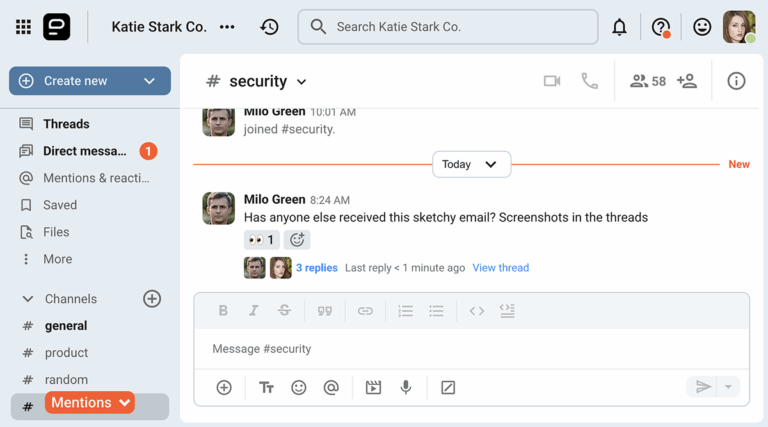768x427 pixels.
Task: Expand the Create new dropdown arrow
Action: pos(149,81)
